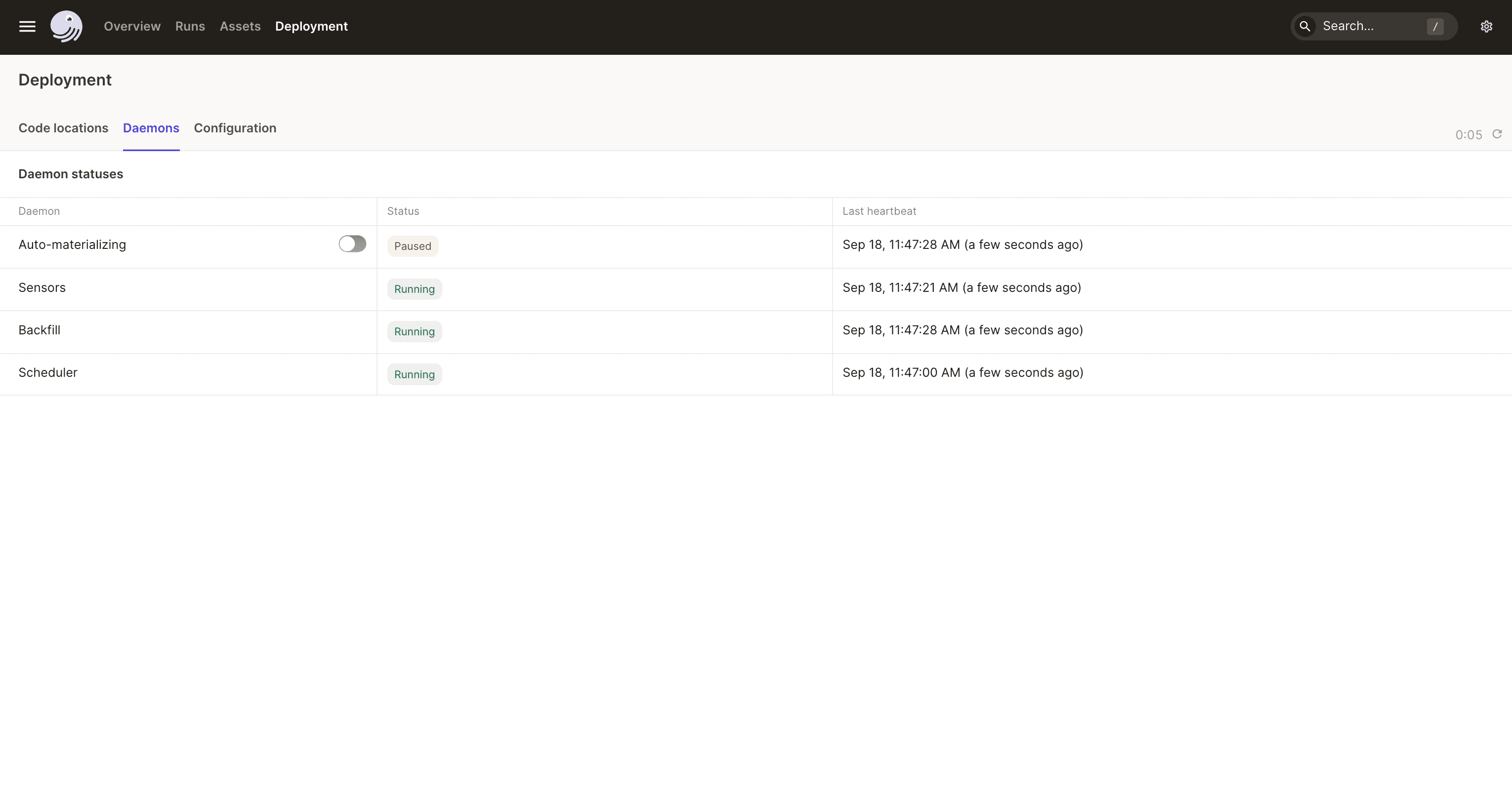Navigate to the Overview page
This screenshot has height=803, width=1512.
pos(131,26)
